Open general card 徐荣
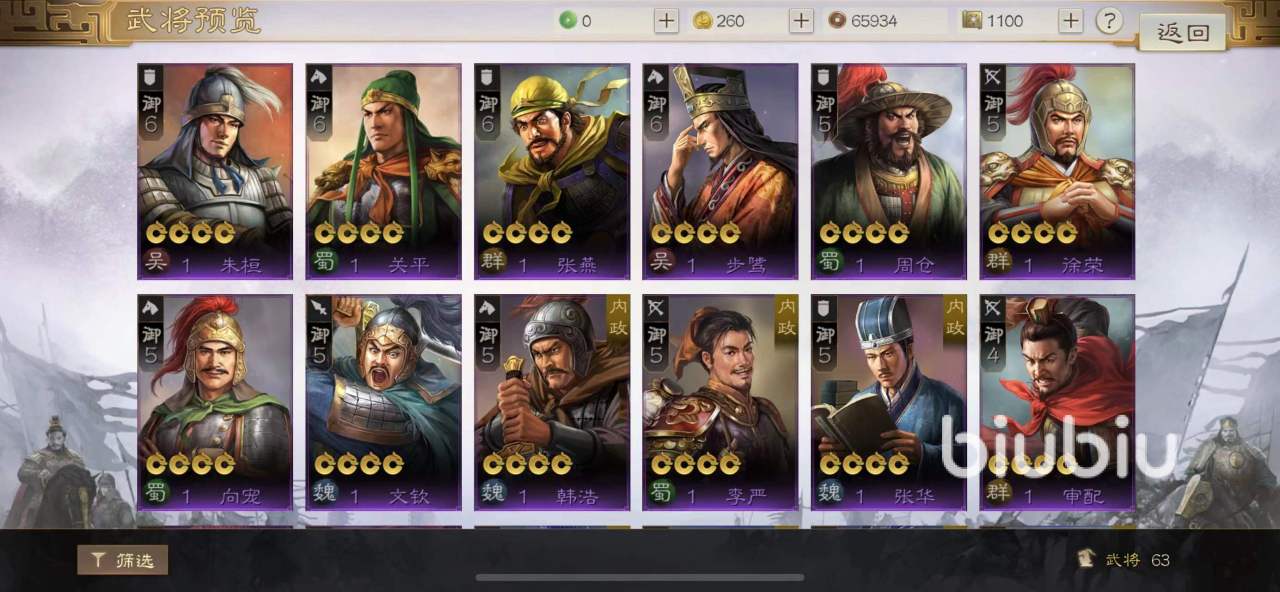This screenshot has width=1280, height=592. click(1058, 172)
